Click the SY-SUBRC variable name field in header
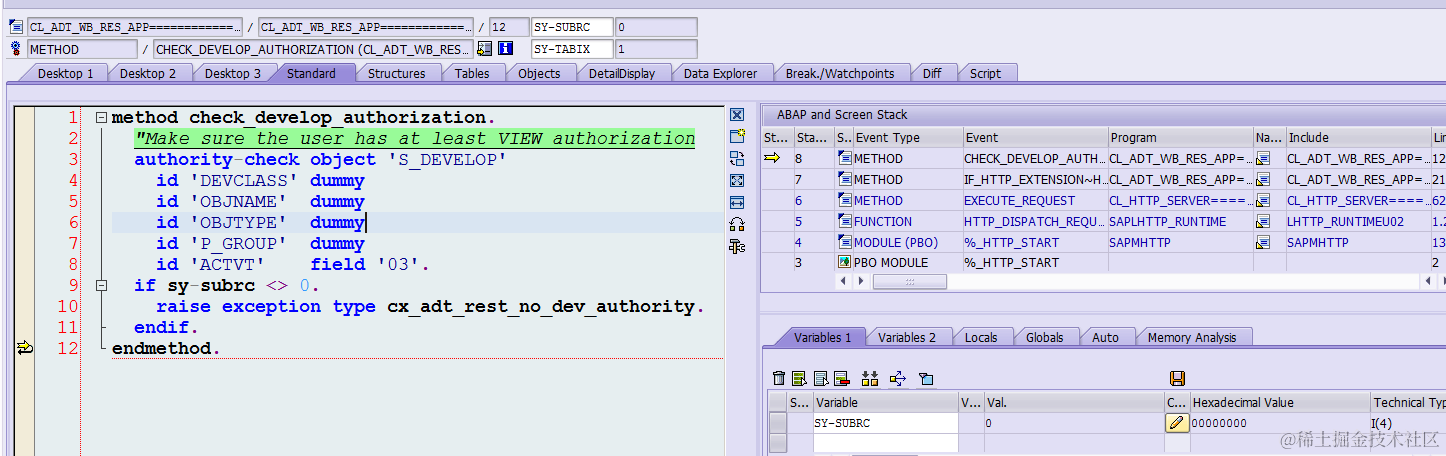The width and height of the screenshot is (1446, 456). point(572,27)
